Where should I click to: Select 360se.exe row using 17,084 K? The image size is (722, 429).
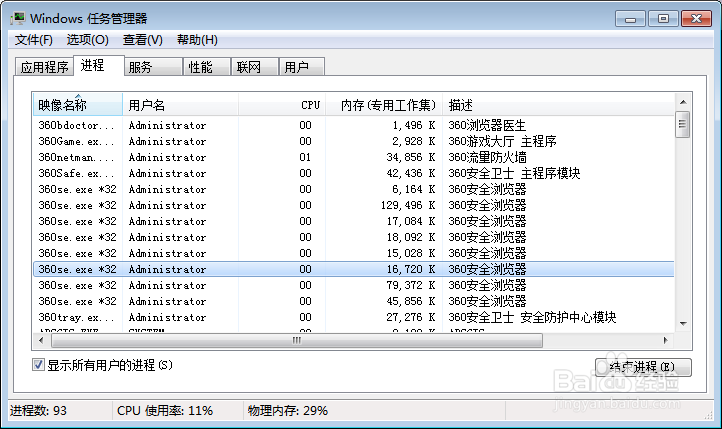(354, 221)
